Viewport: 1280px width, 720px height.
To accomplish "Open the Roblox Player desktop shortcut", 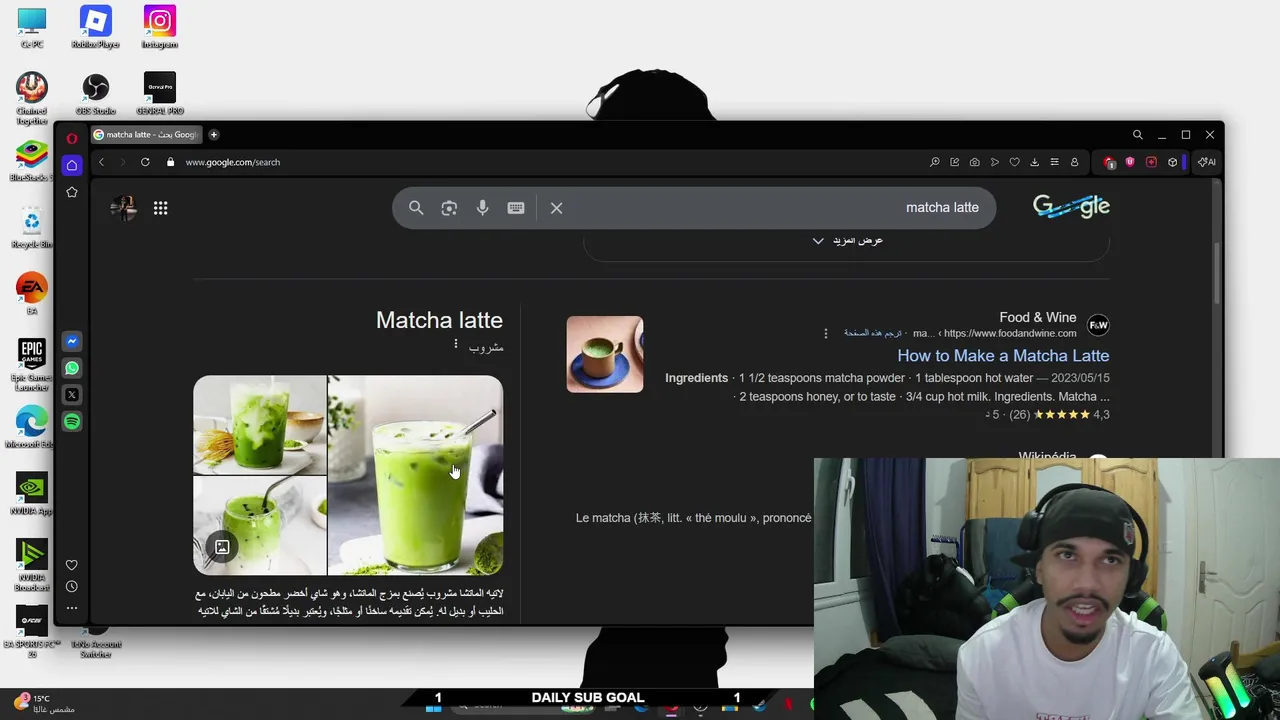I will (x=95, y=28).
